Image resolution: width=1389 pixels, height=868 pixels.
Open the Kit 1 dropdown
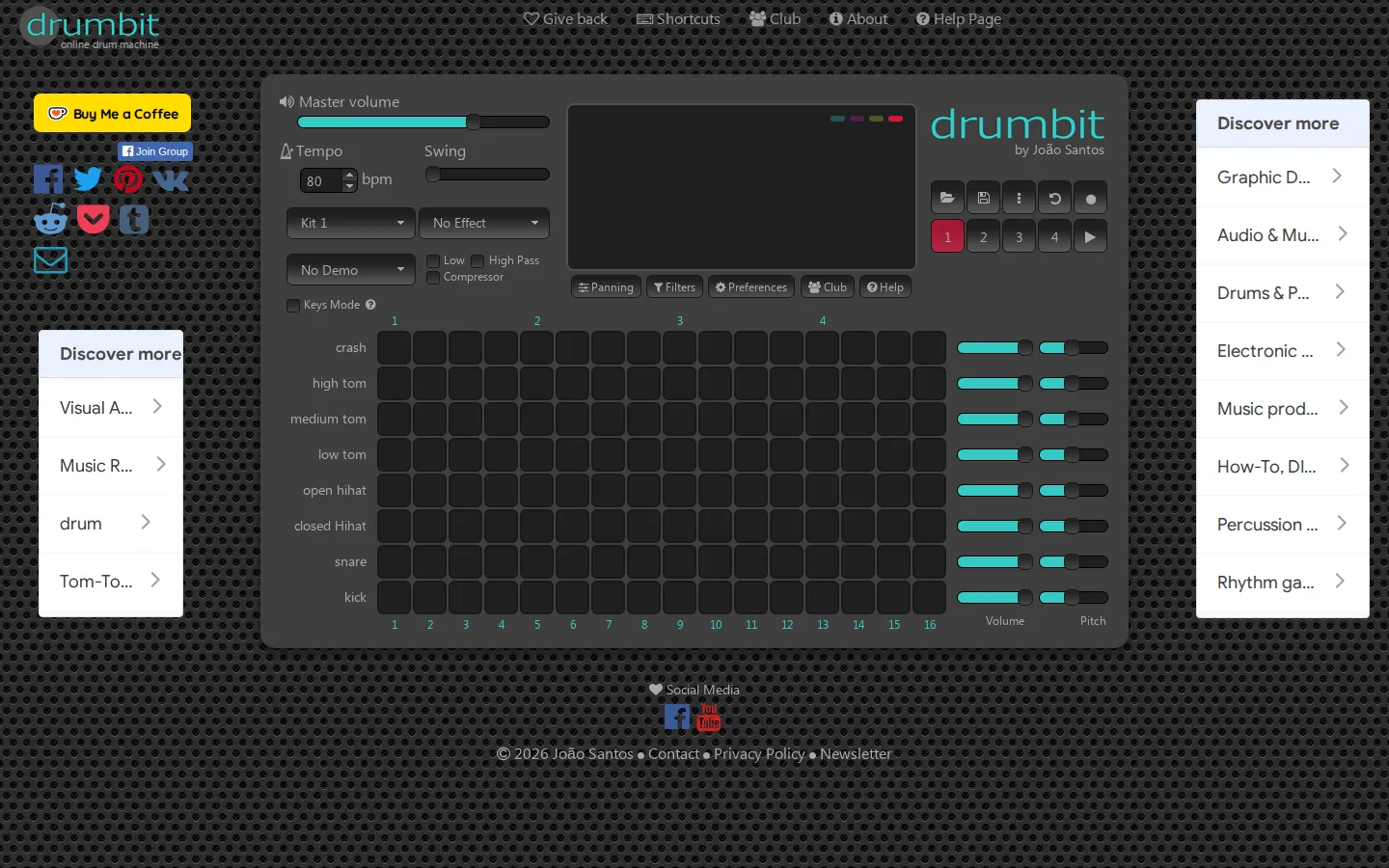351,223
